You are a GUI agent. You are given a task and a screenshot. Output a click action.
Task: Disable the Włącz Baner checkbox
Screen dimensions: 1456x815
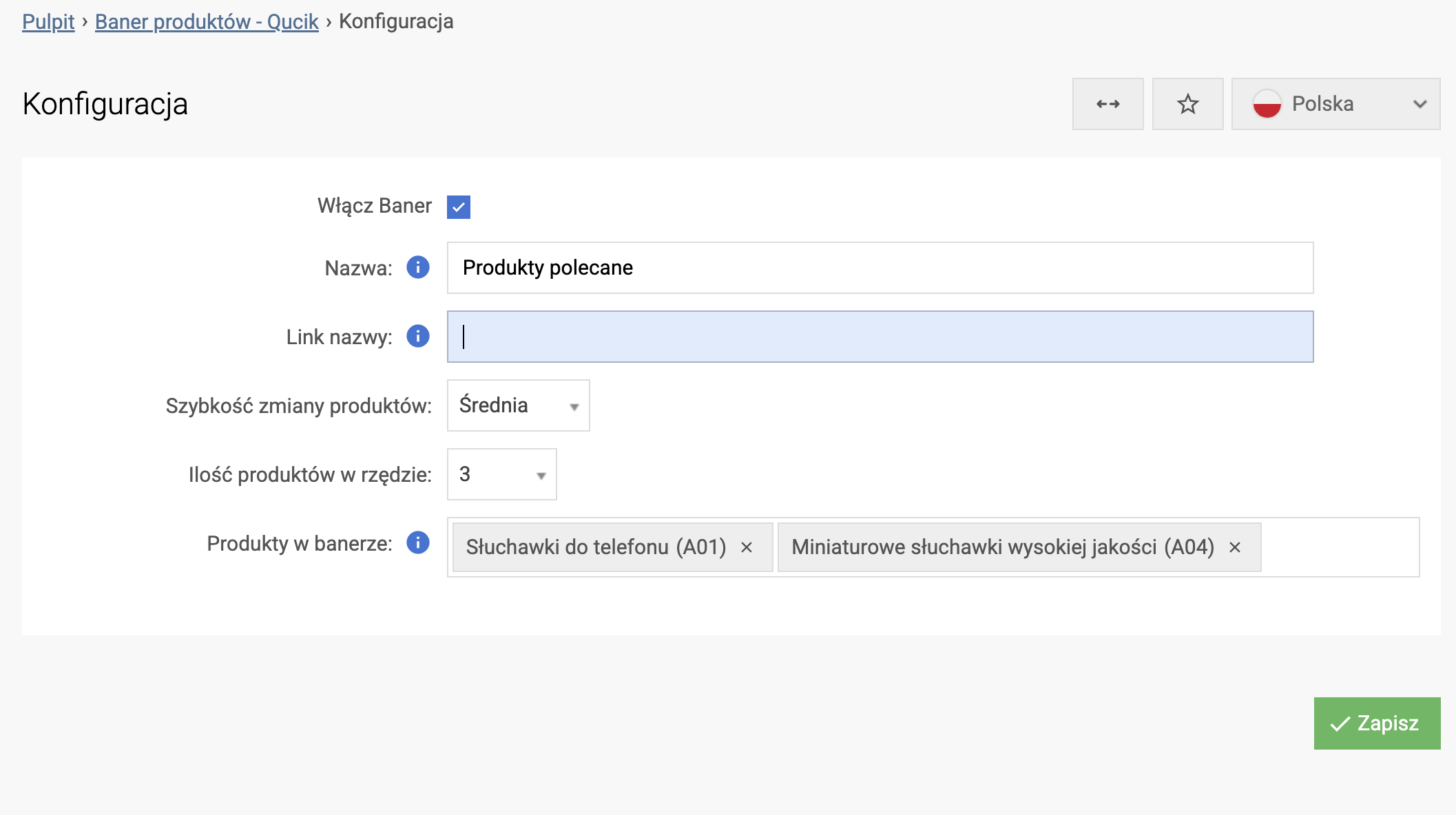pos(459,207)
